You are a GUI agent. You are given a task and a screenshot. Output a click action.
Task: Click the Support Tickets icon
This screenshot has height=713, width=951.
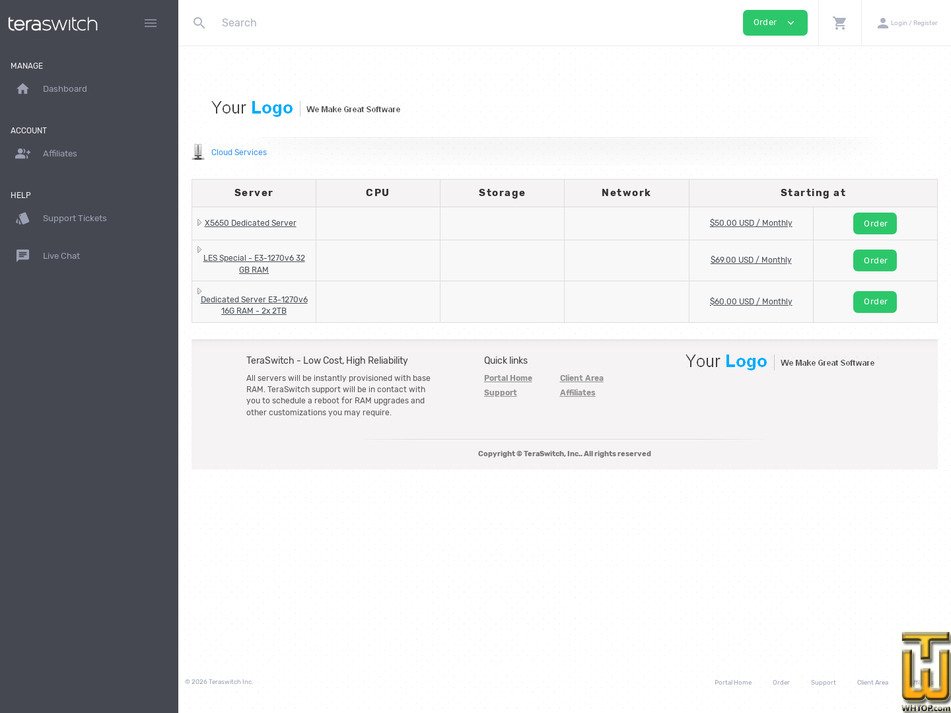(x=23, y=218)
